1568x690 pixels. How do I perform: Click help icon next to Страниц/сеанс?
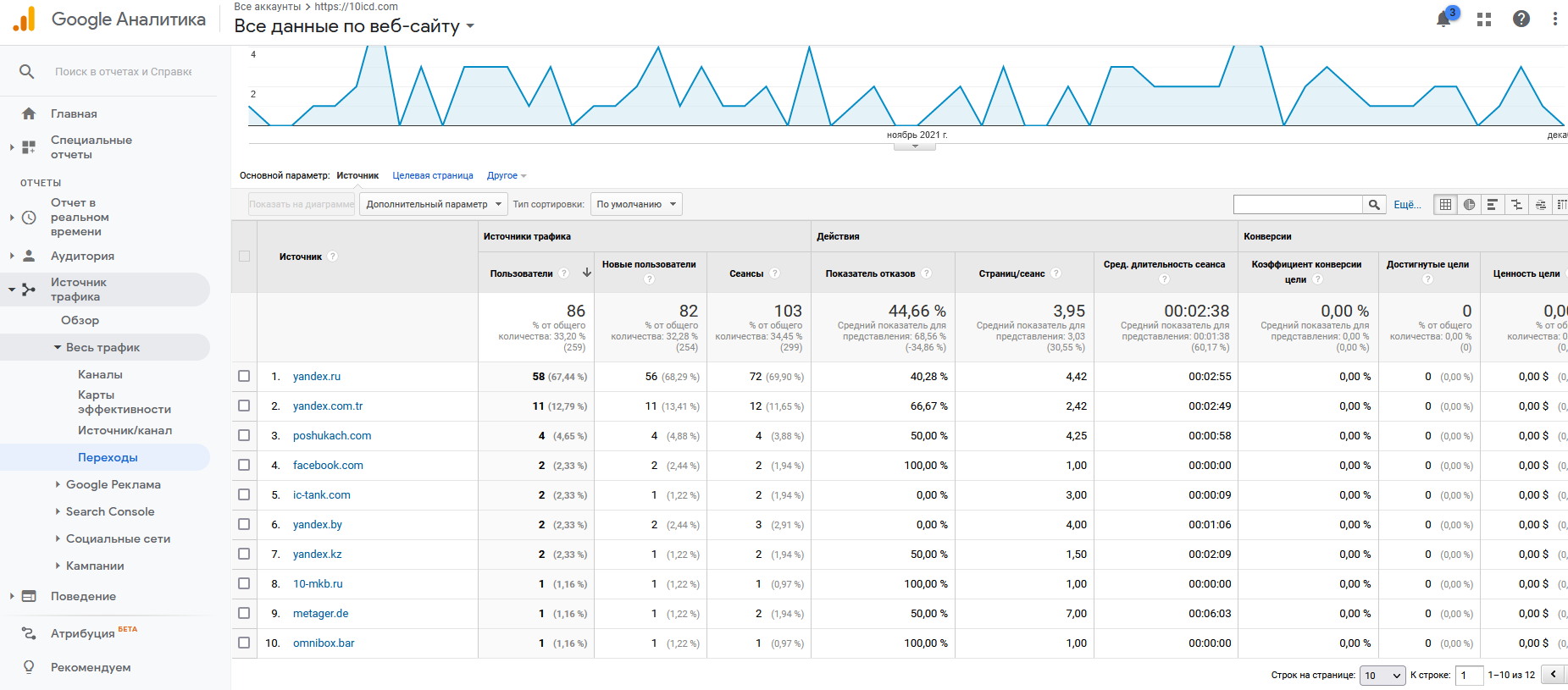1056,273
